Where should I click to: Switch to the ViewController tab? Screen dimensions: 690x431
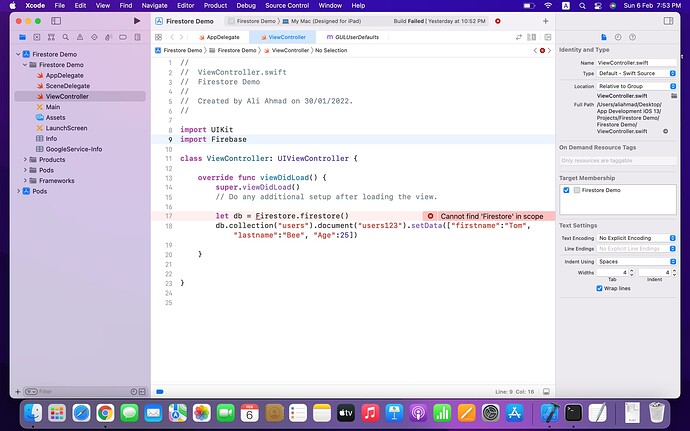(283, 37)
